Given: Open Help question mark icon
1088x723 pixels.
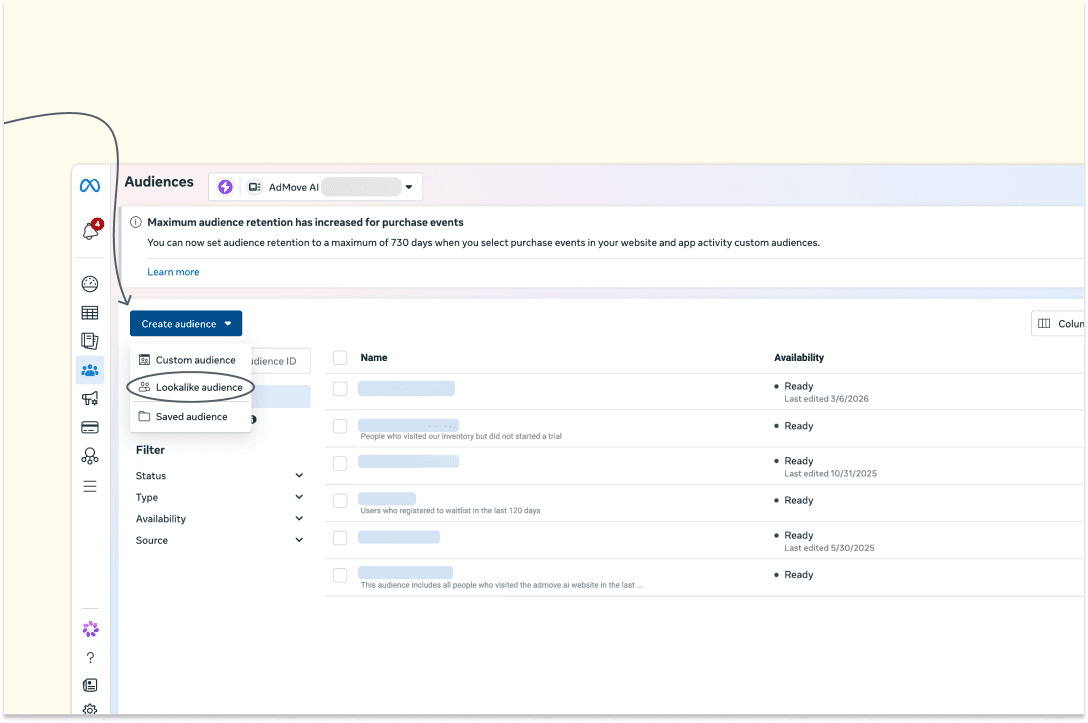Looking at the screenshot, I should coord(90,658).
